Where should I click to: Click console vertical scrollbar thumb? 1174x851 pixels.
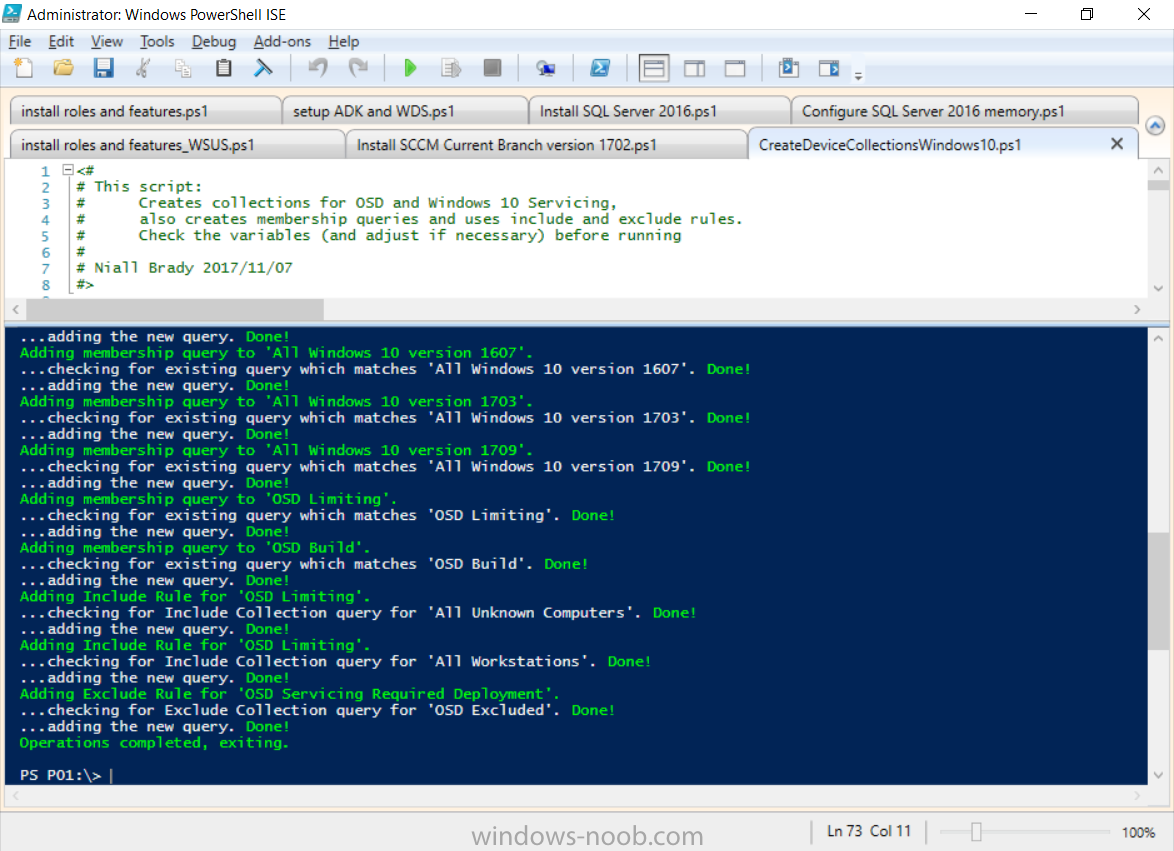click(x=1158, y=590)
